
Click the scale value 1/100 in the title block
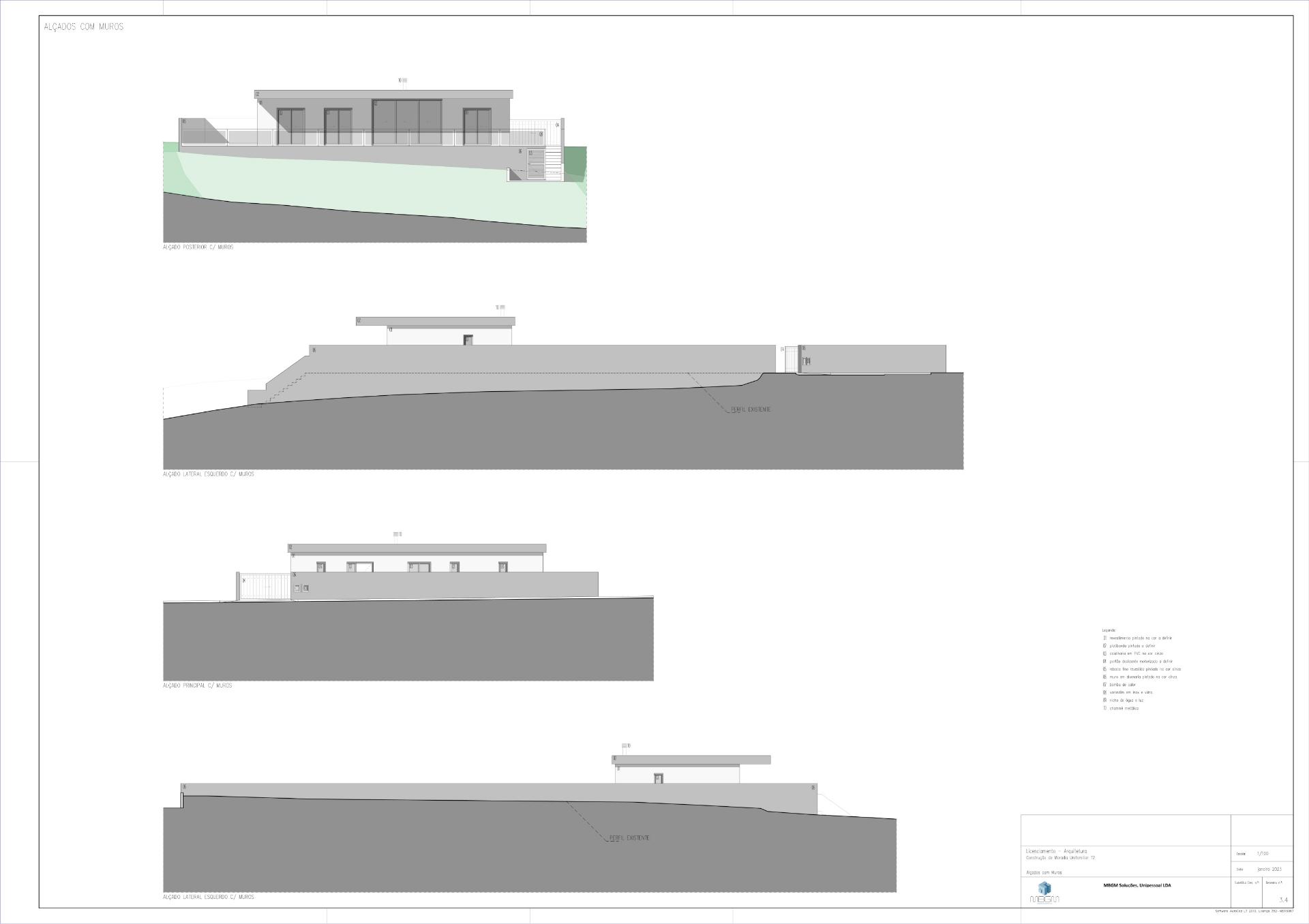(1263, 854)
